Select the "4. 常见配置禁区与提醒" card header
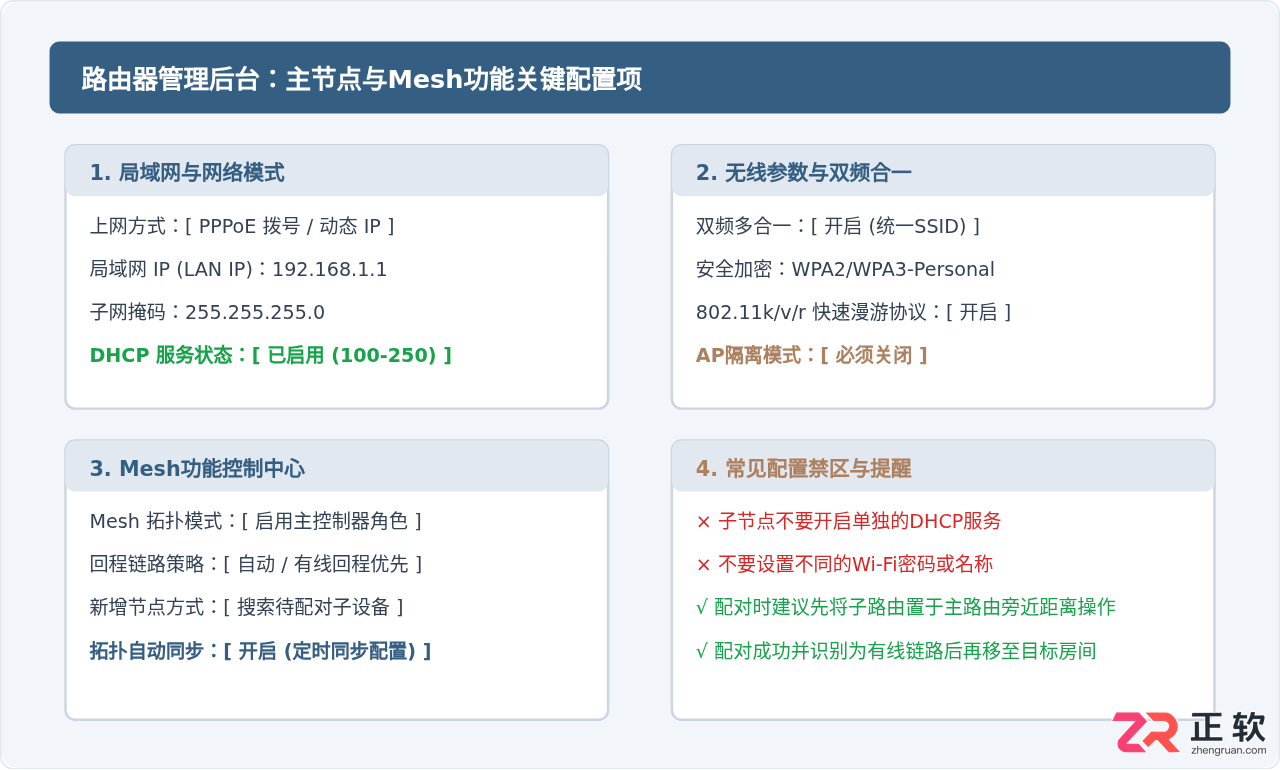The image size is (1280, 770). pos(943,467)
